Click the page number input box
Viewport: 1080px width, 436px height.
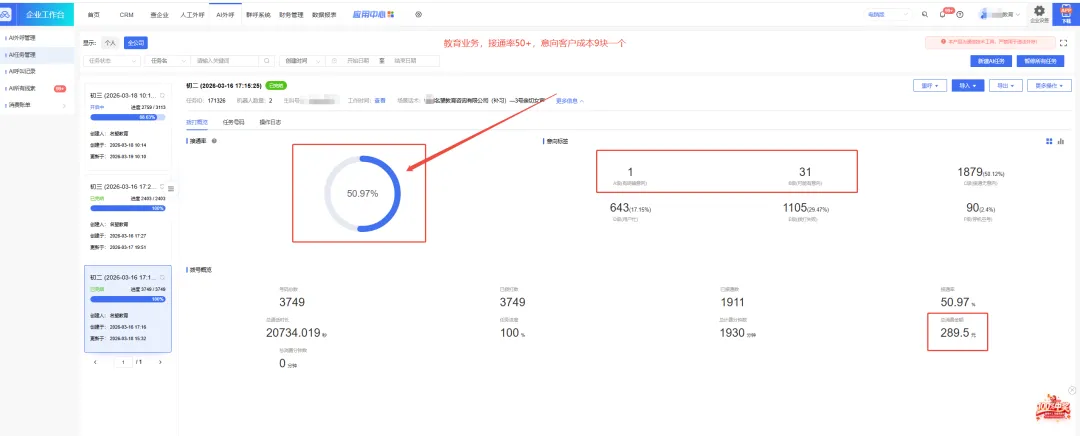point(123,362)
